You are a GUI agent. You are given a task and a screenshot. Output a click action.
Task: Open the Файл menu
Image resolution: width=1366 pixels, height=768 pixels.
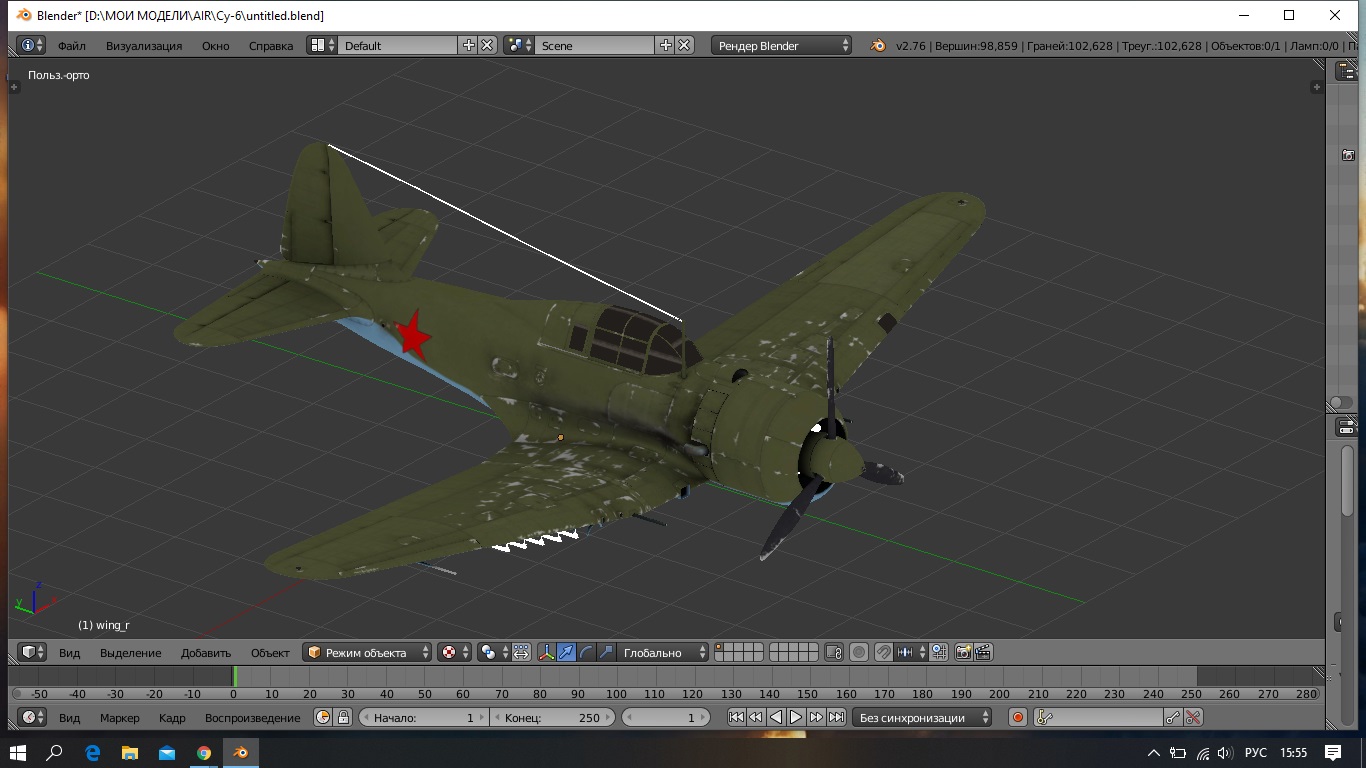pos(72,45)
